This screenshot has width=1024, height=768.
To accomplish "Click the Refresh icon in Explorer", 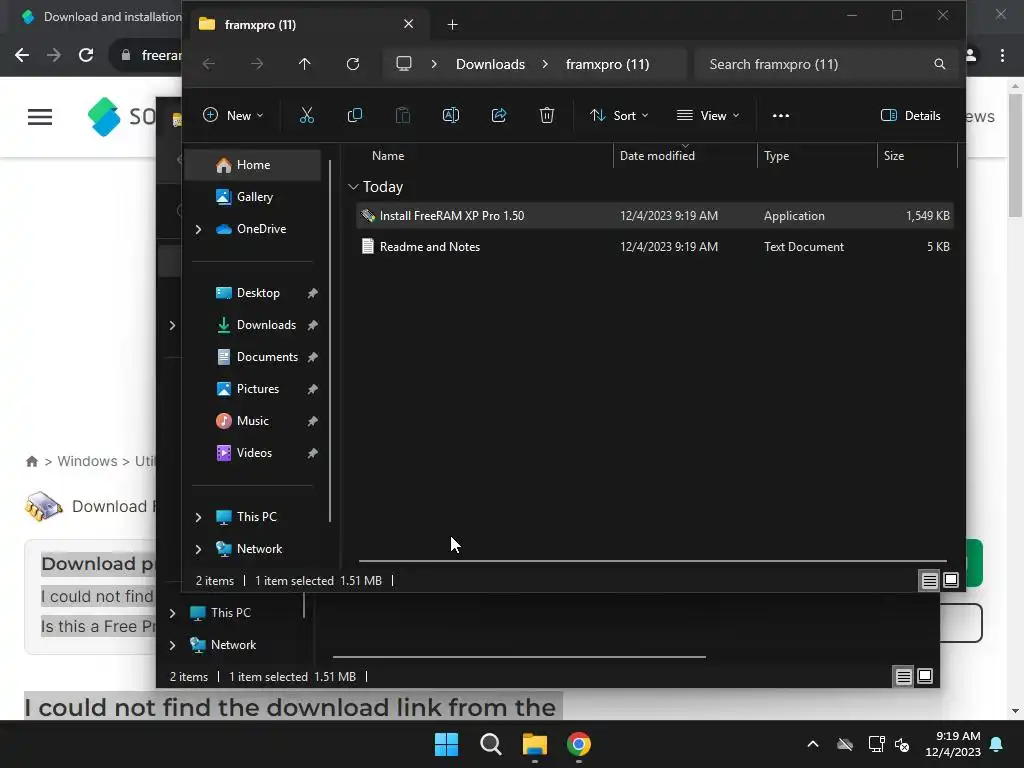I will 353,64.
